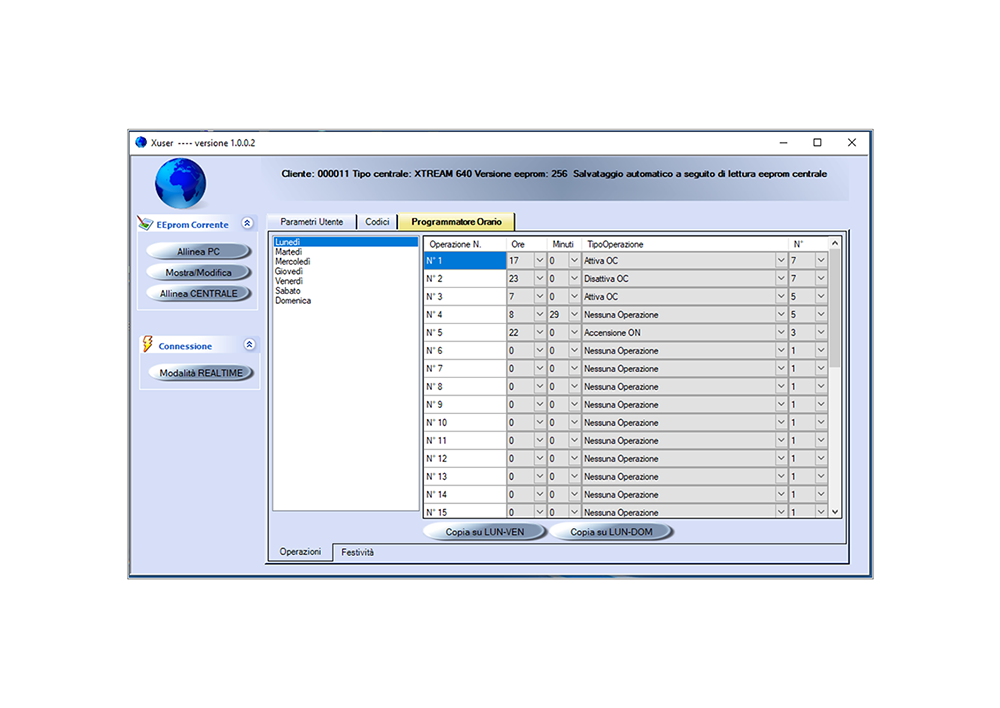Switch to the Festività tab
1000x708 pixels.
[356, 551]
